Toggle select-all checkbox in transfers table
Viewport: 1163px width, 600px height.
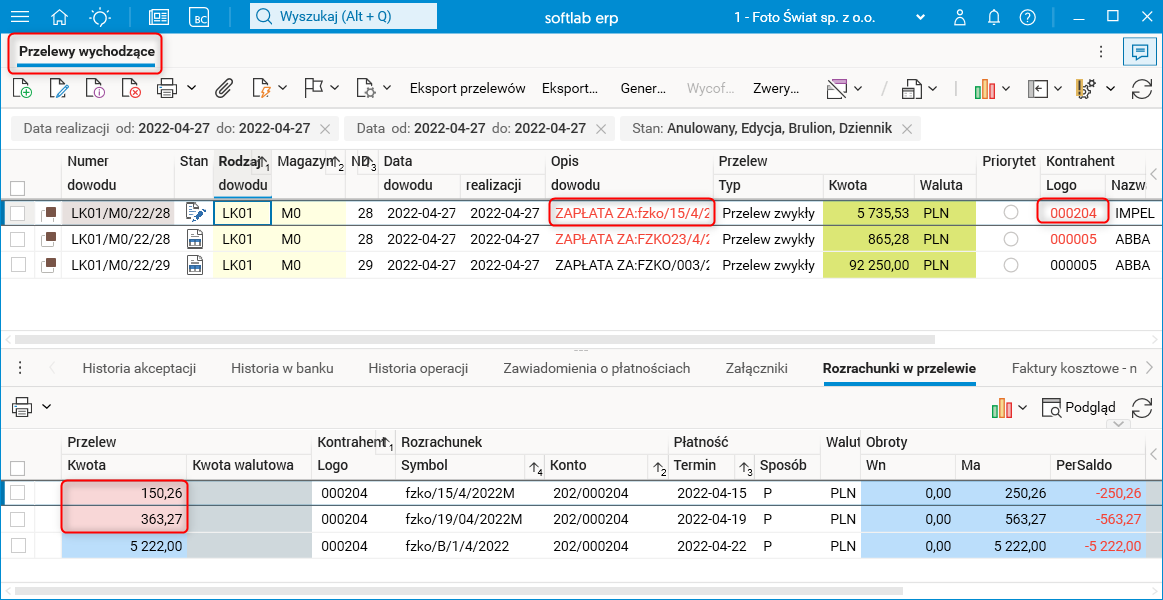click(18, 188)
